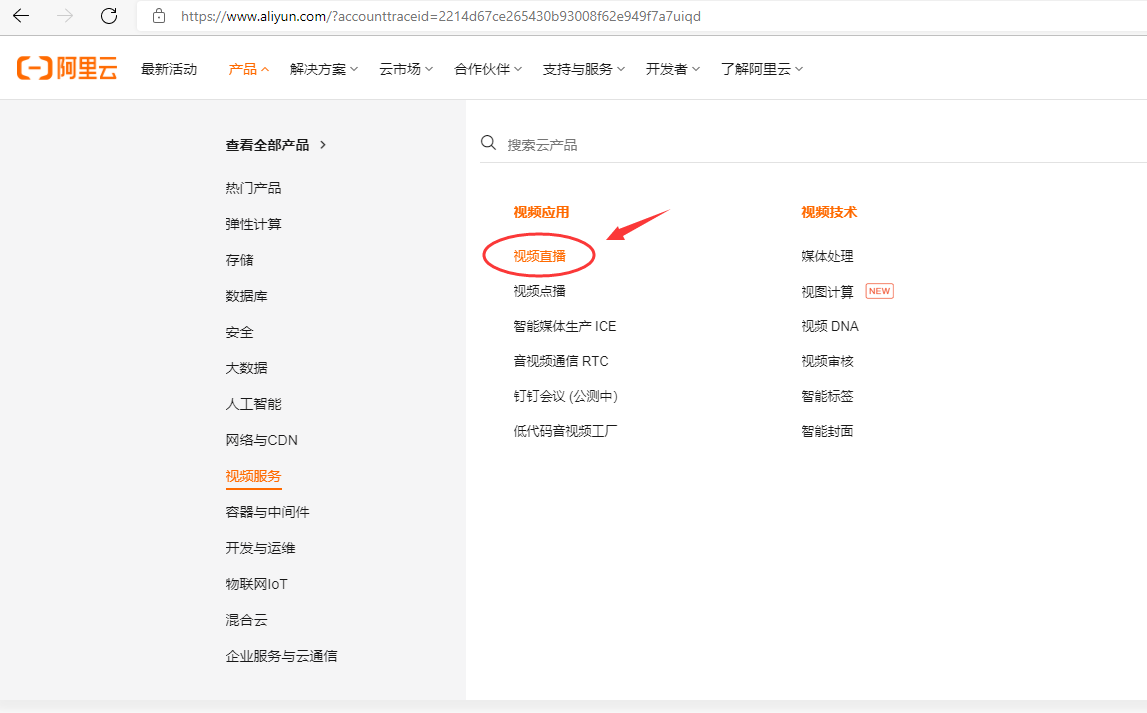The width and height of the screenshot is (1147, 713).
Task: Open 媒体处理 product link
Action: point(827,256)
